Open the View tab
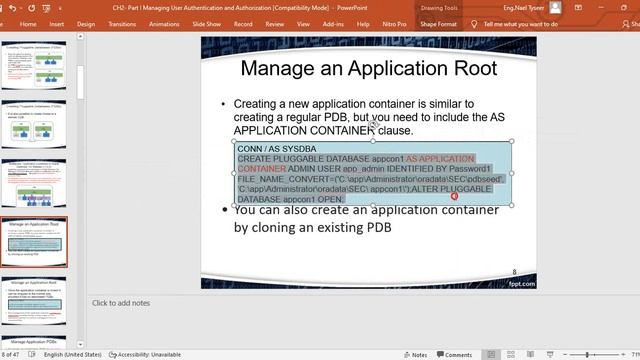The height and width of the screenshot is (360, 640). coord(303,24)
